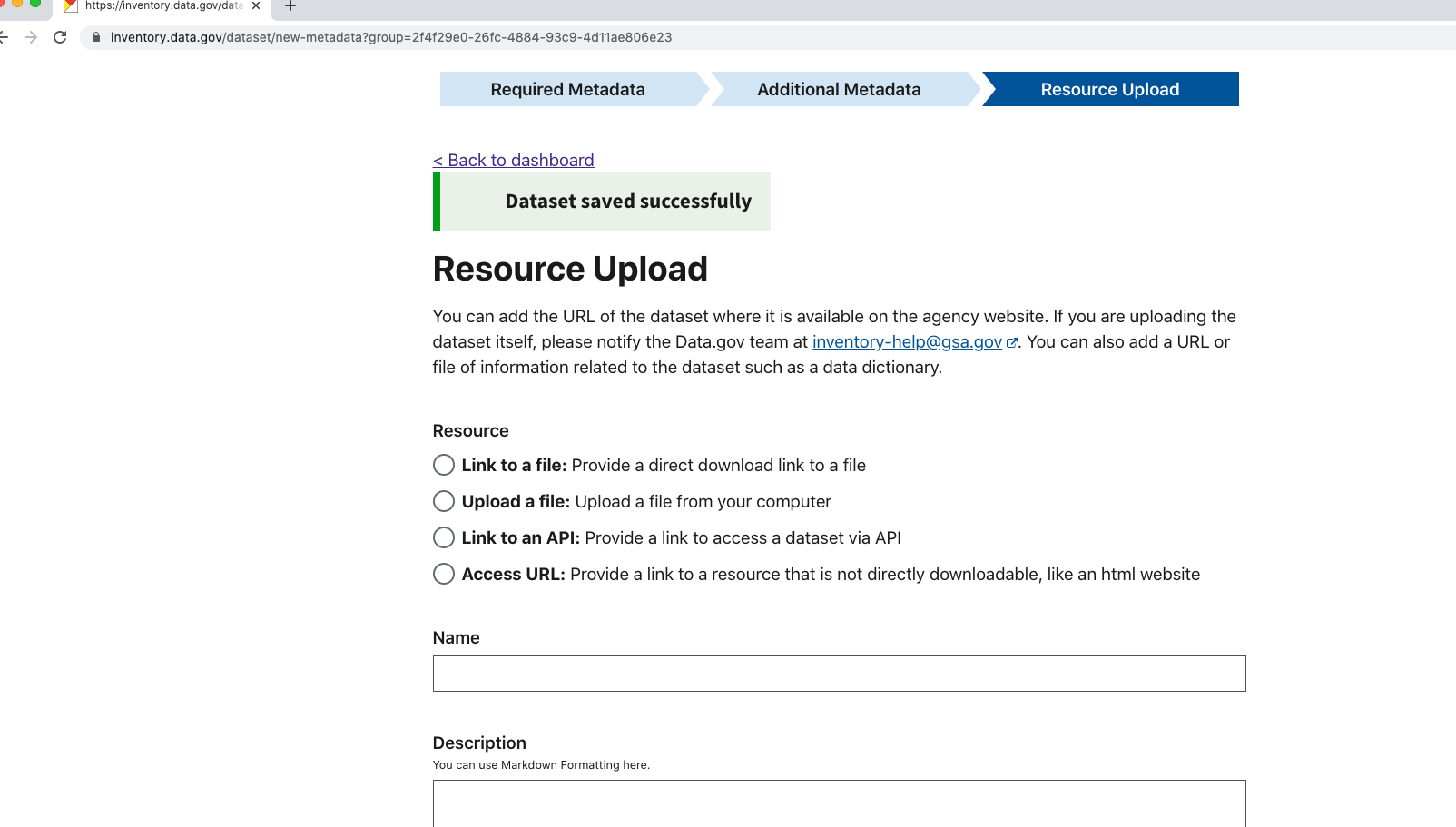
Task: Open the Resource Upload step
Action: pyautogui.click(x=1109, y=89)
